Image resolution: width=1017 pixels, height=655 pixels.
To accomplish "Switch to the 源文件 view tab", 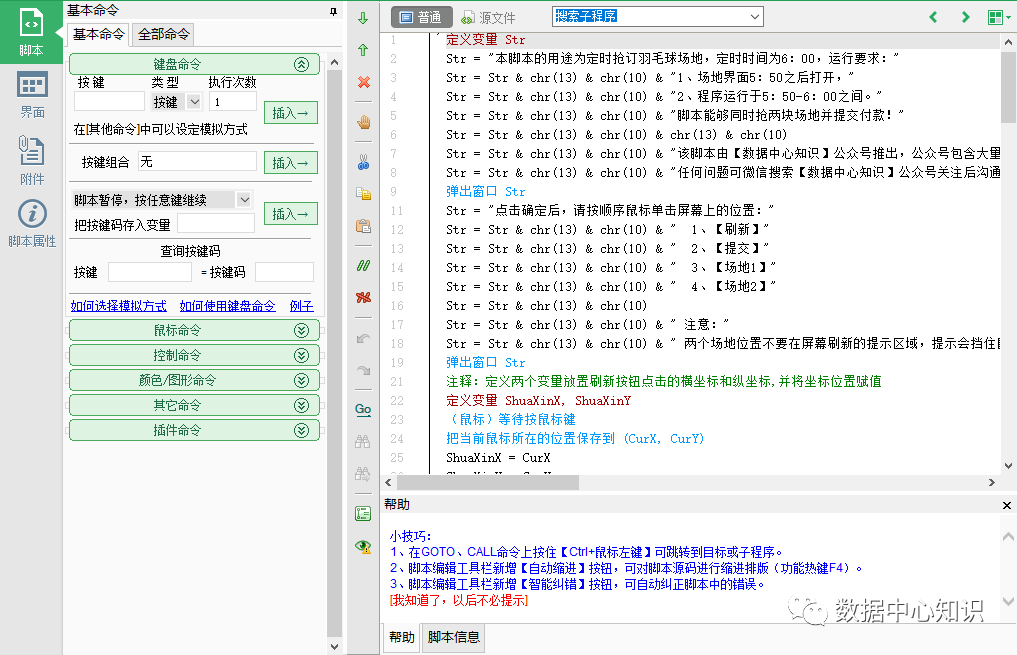I will pos(489,18).
